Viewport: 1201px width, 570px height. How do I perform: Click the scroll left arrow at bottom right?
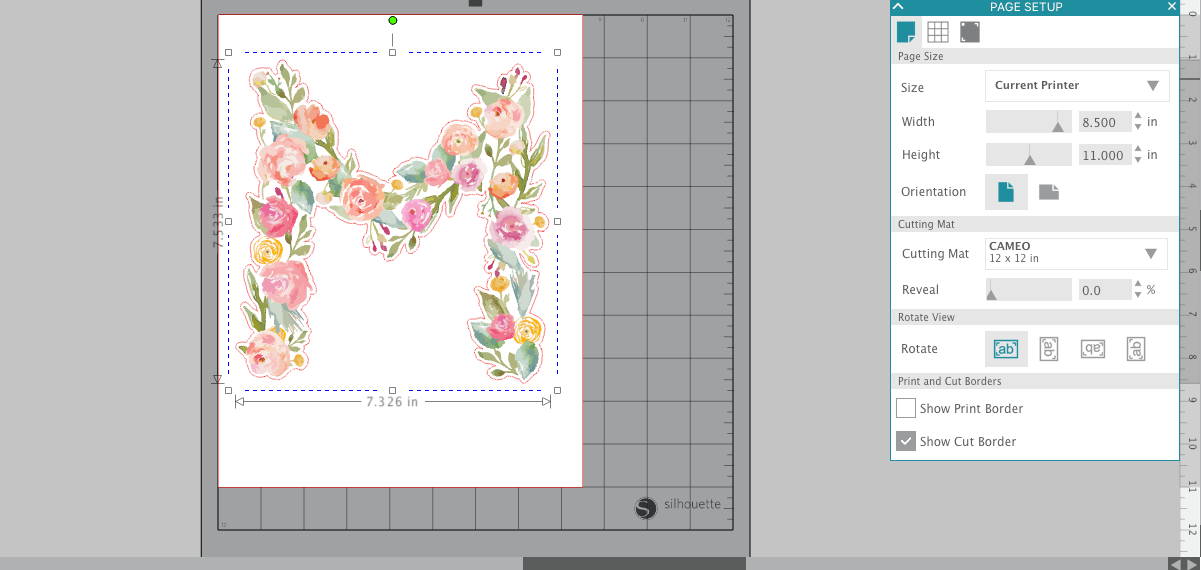tap(1178, 564)
